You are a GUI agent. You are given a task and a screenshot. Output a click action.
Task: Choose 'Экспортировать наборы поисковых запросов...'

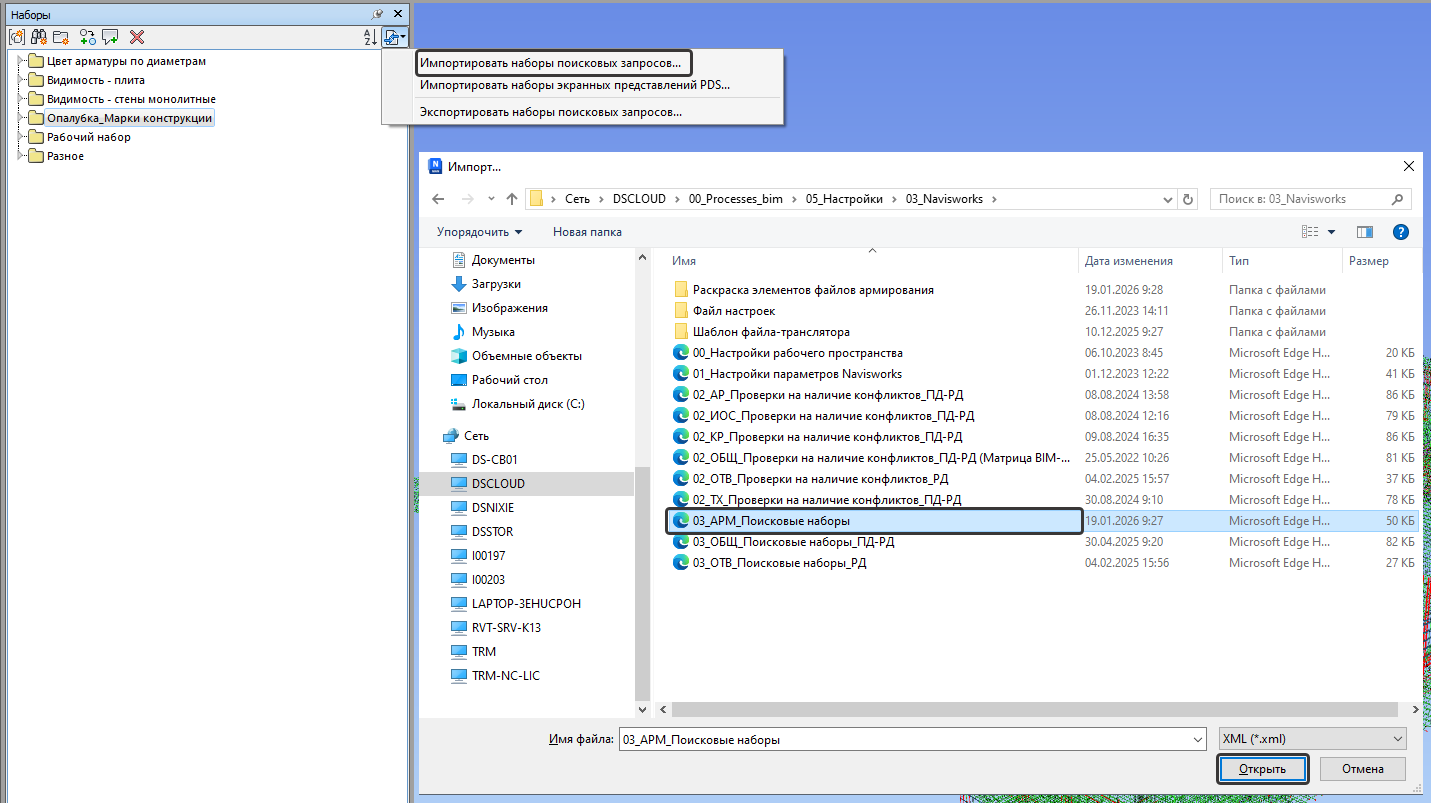click(x=550, y=112)
